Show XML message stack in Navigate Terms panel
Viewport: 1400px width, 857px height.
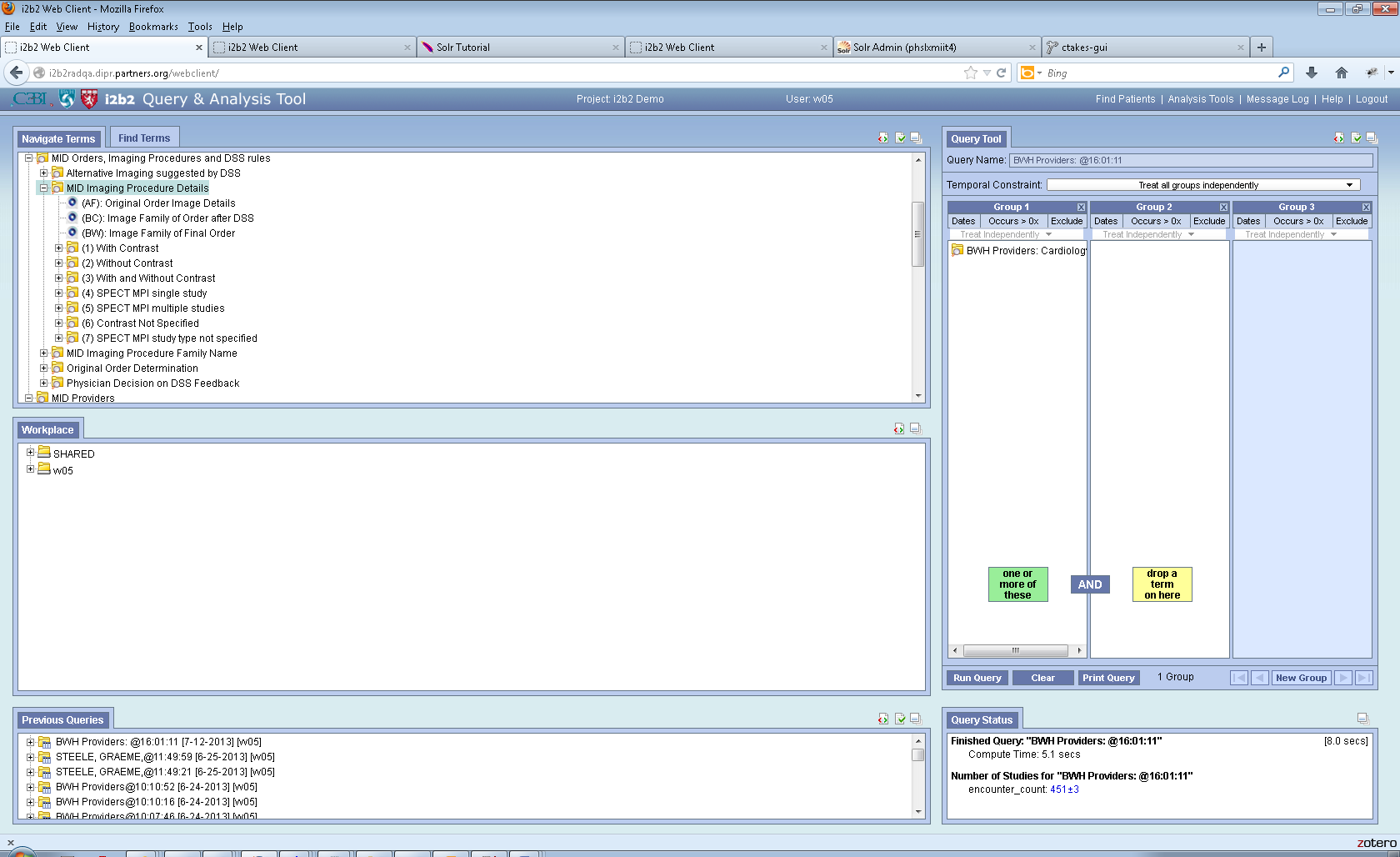[x=883, y=138]
